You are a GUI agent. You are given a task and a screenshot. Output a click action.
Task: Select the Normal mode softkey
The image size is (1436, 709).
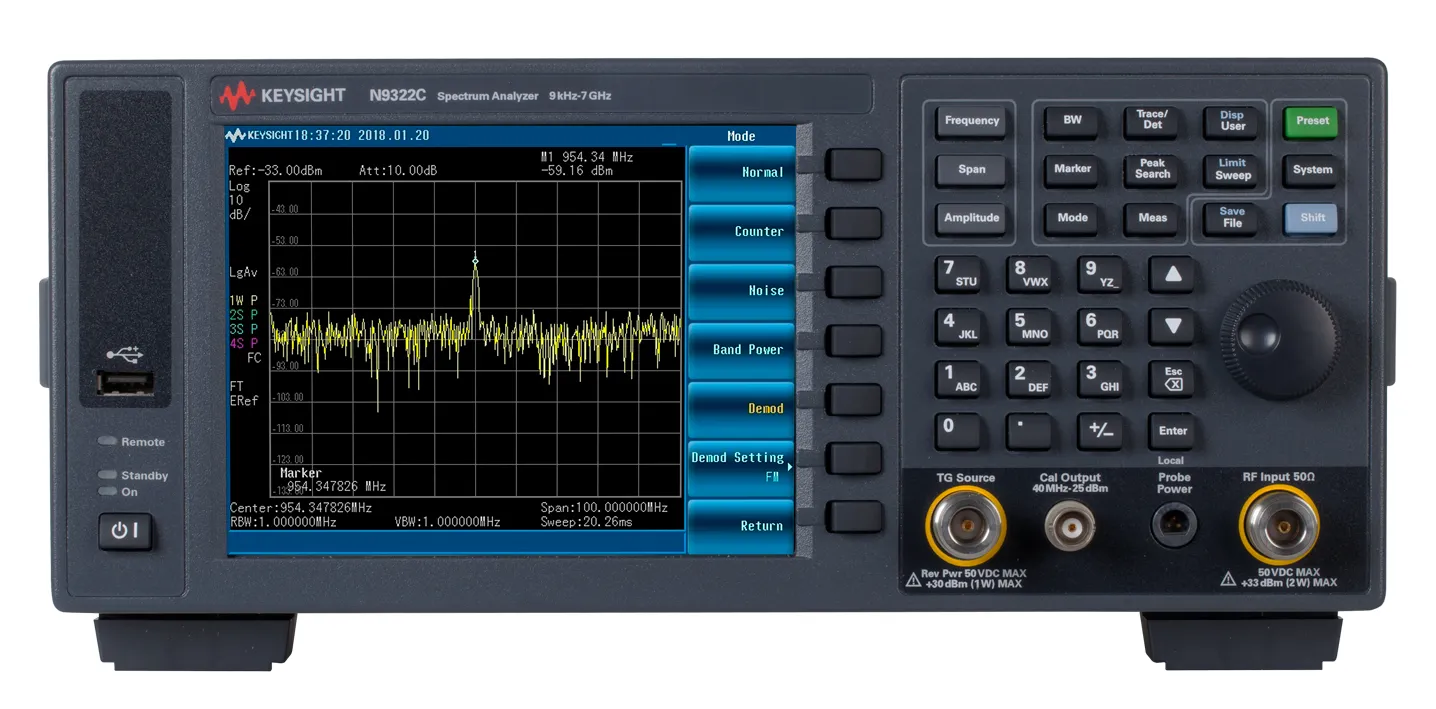point(740,172)
